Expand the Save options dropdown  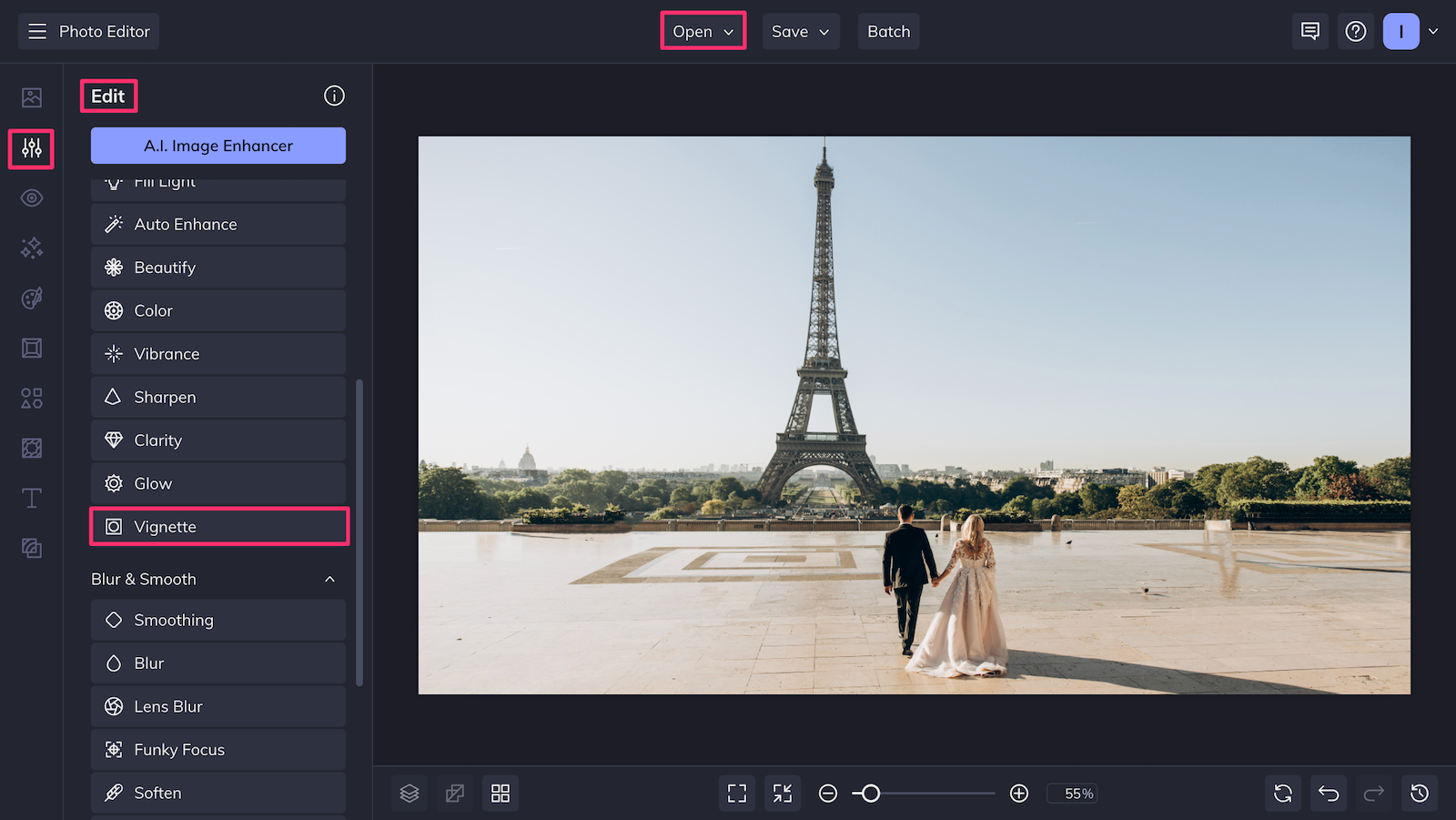tap(800, 31)
